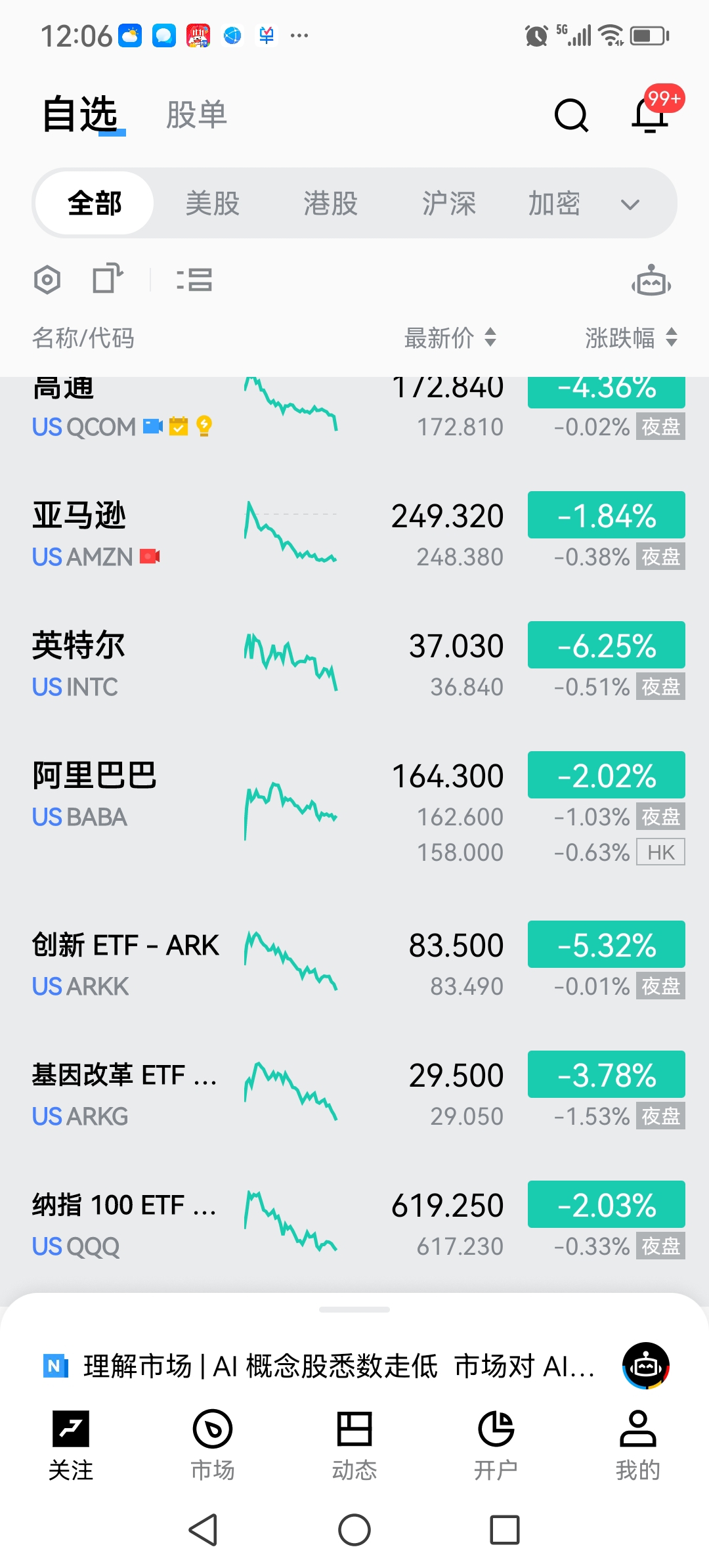709x1568 pixels.
Task: Toggle -2.02% change badge for Alibaba
Action: coord(607,775)
